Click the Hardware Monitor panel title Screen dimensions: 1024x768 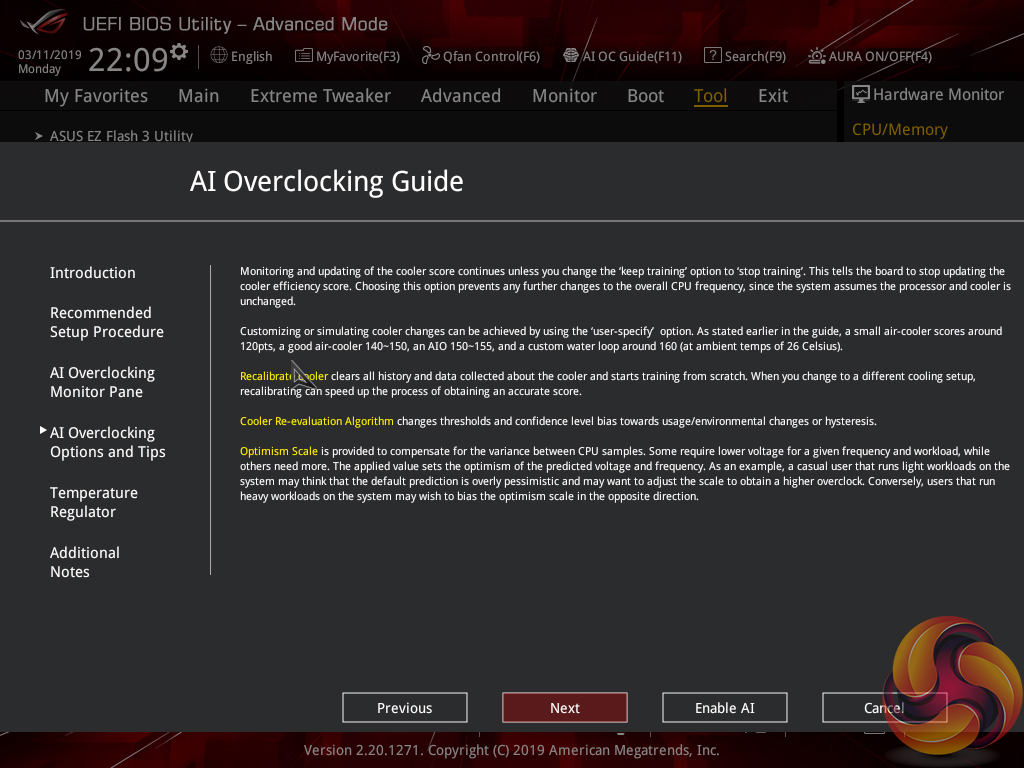[938, 95]
